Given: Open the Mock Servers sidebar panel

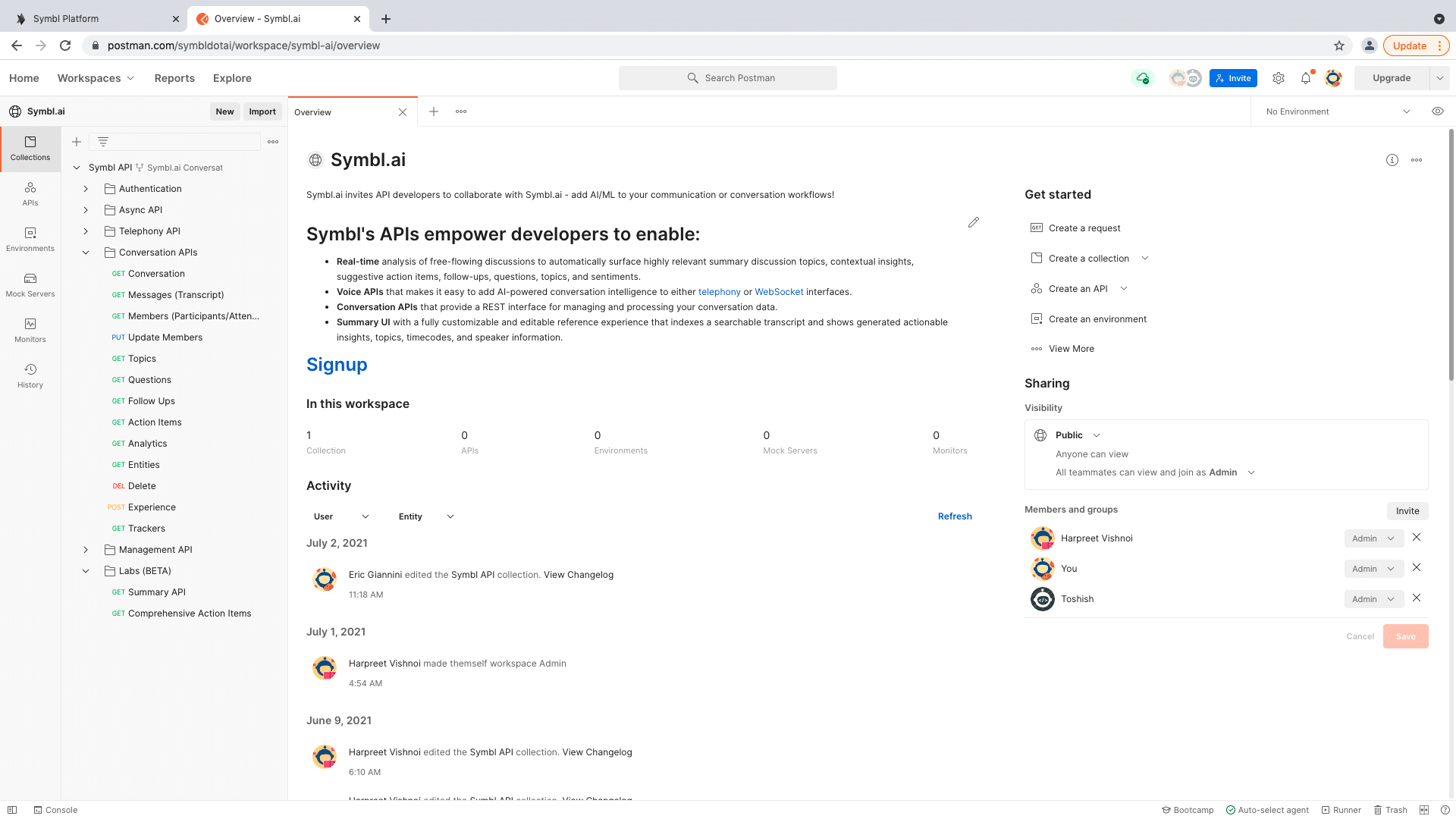Looking at the screenshot, I should tap(30, 284).
